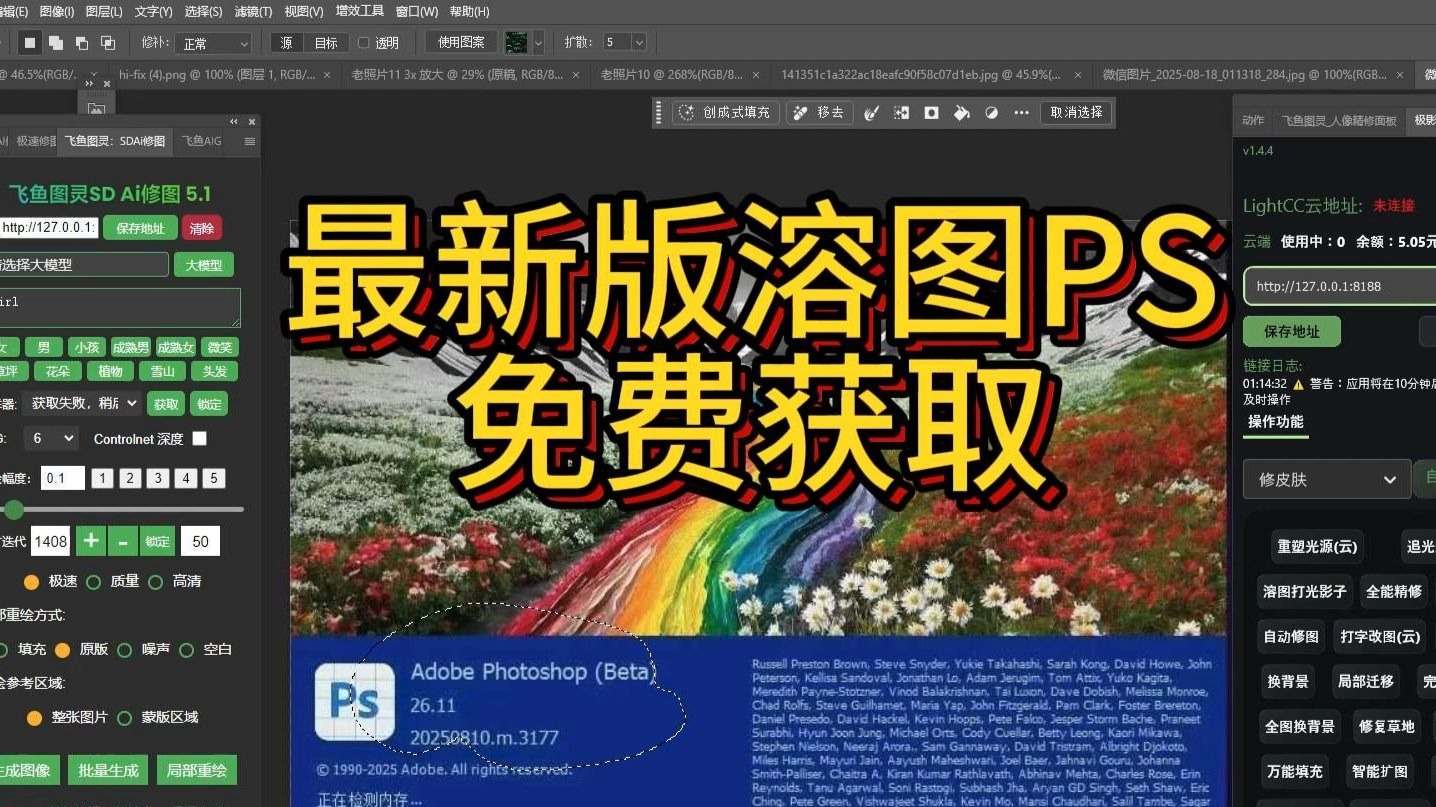
Task: Choose the 噪声 redraw mode radio
Action: pos(124,650)
